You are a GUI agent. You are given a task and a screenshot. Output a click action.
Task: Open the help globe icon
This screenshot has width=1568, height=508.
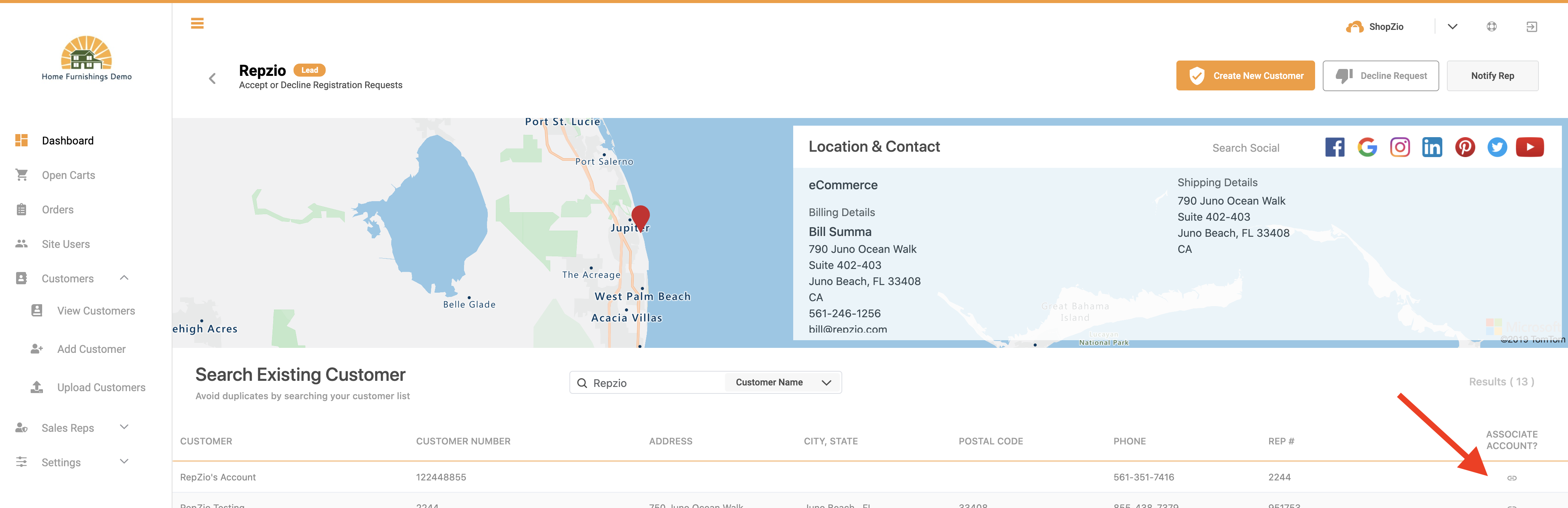1491,27
